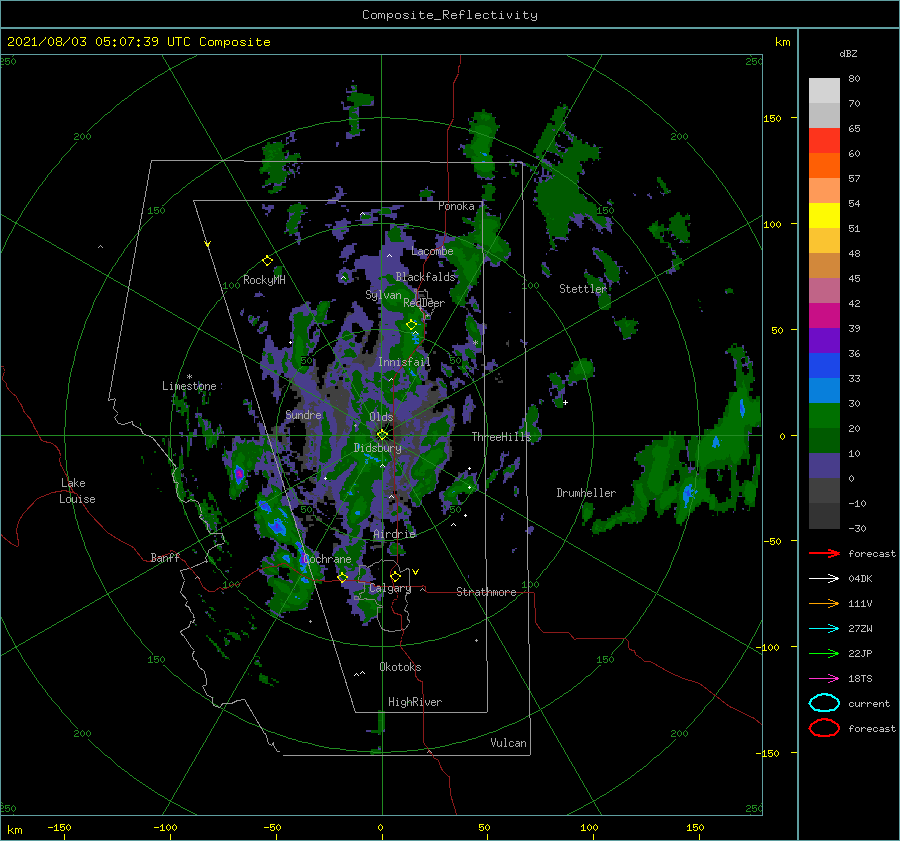Click the 27ZW legend label
Screen dimensions: 900x841
point(860,629)
